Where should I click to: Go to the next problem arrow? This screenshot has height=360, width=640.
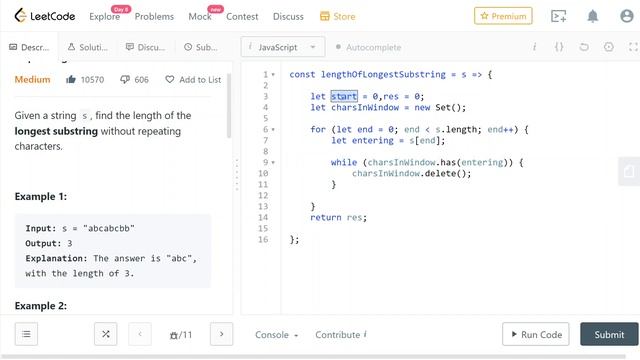[x=221, y=334]
